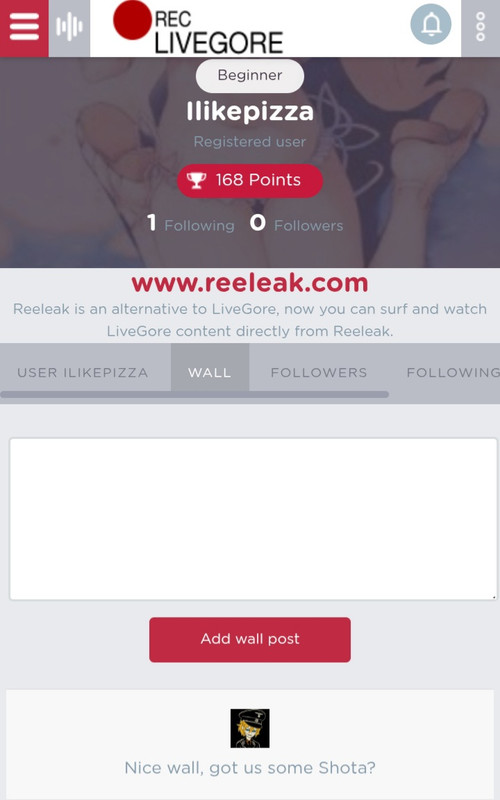This screenshot has width=500, height=800.
Task: Select the WALL tab
Action: (x=210, y=372)
